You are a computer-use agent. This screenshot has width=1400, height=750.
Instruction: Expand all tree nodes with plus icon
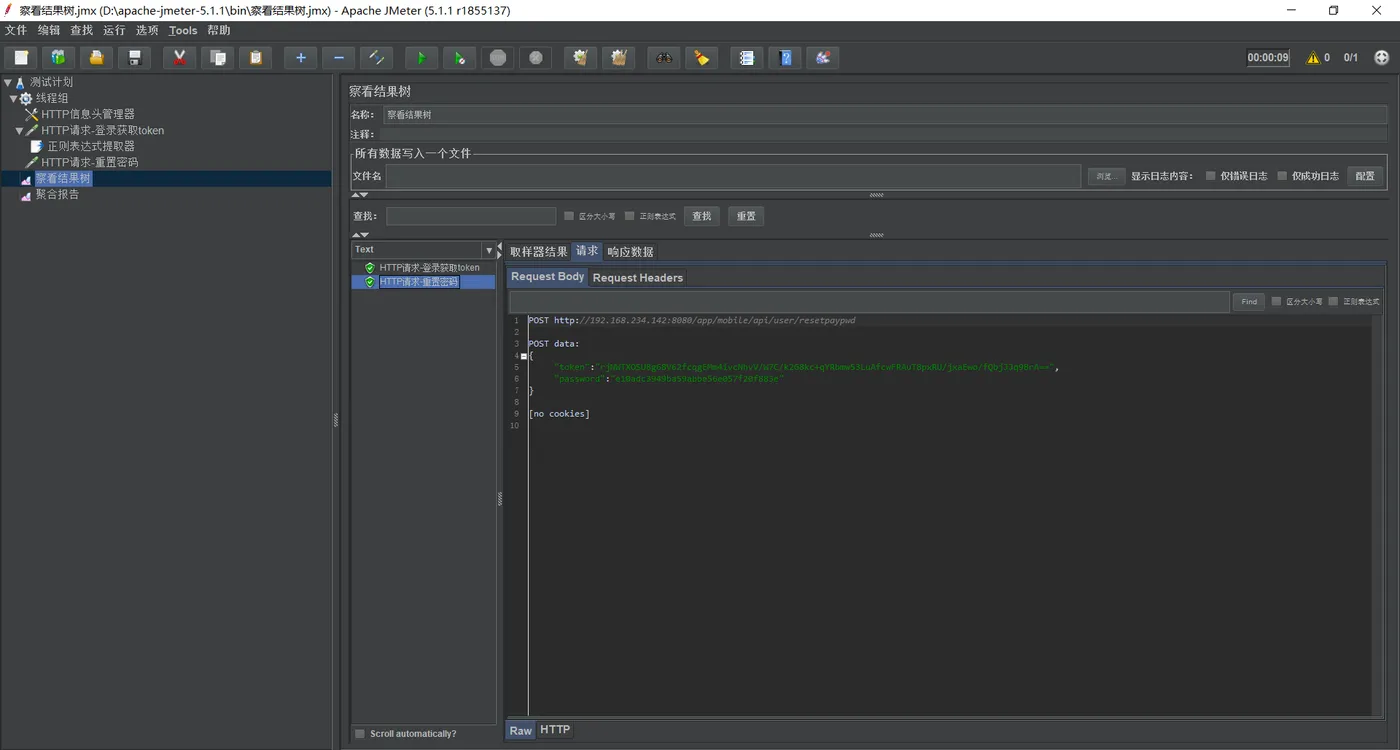(x=300, y=57)
